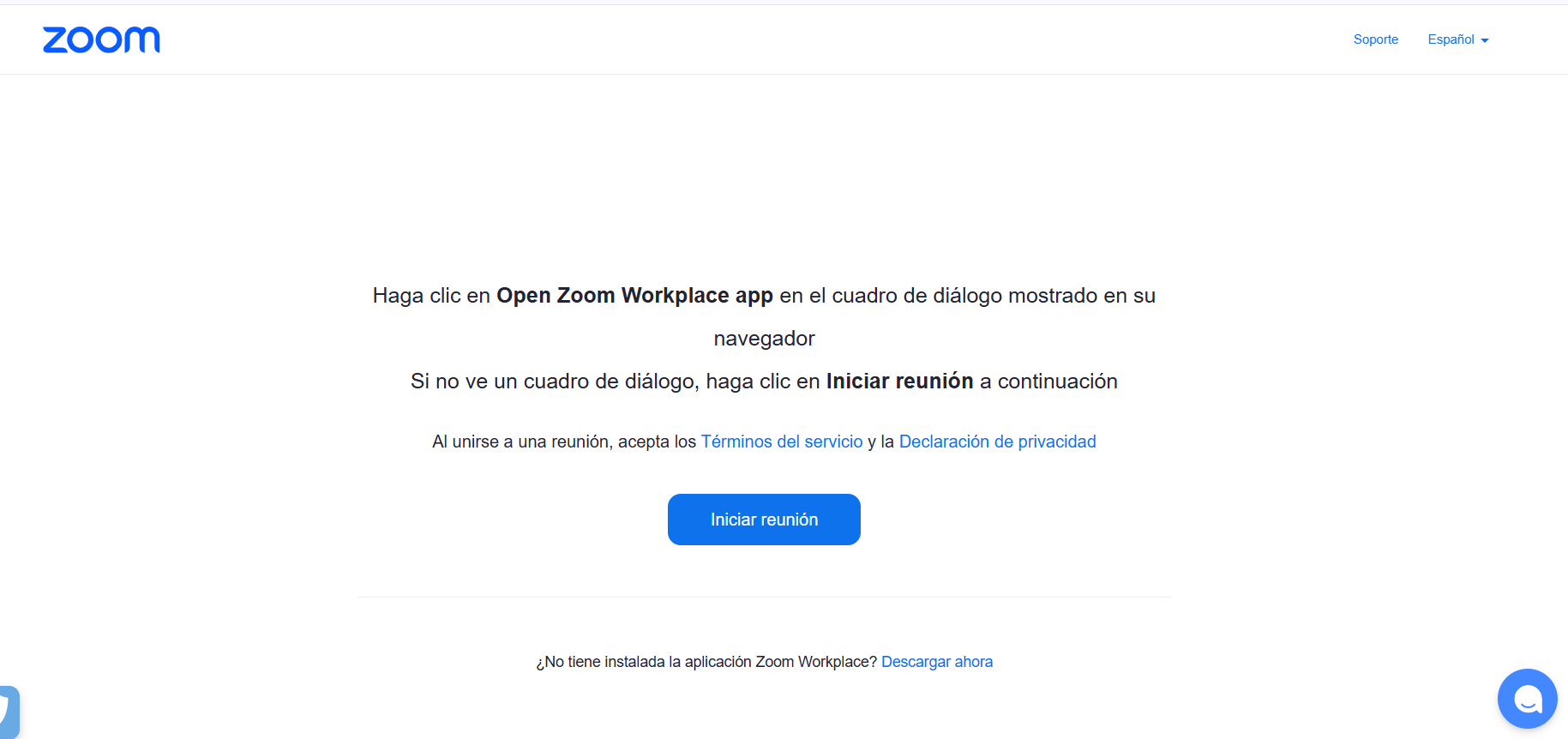Click the Zoom logo
The height and width of the screenshot is (739, 1568).
(101, 39)
